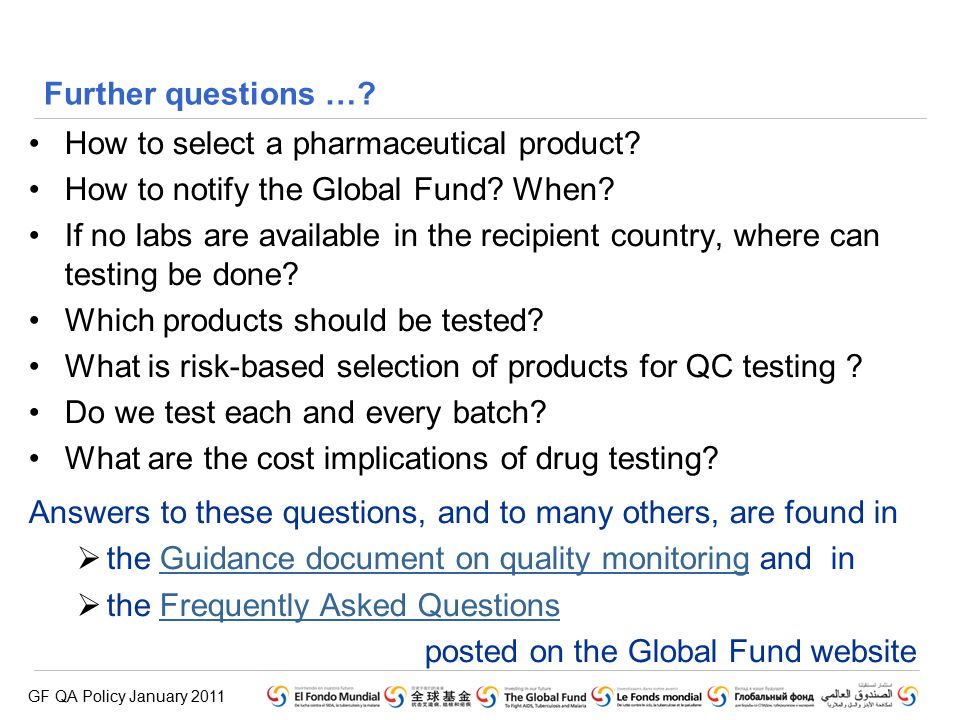This screenshot has width=960, height=720.
Task: Click the arrow bullet before Guidance document line
Action: point(89,558)
